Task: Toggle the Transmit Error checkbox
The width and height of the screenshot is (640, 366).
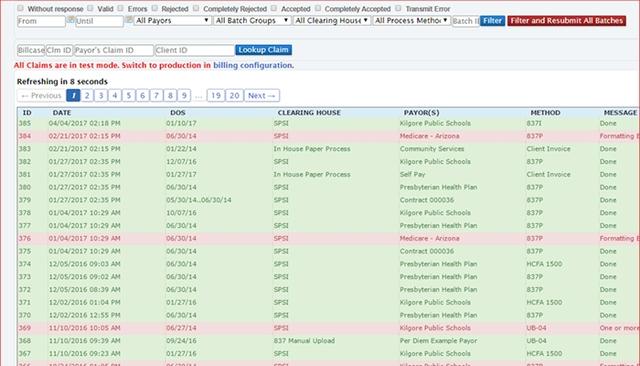Action: click(x=398, y=8)
